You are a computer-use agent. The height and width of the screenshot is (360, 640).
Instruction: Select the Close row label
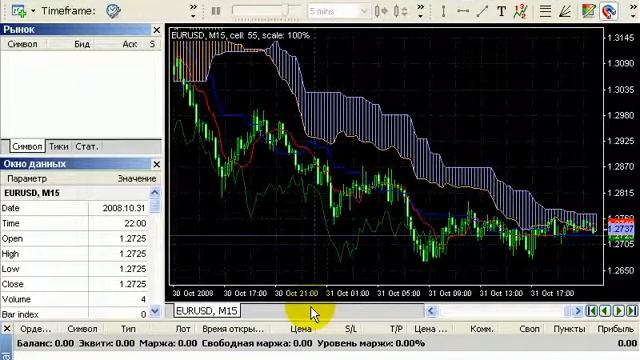(13, 284)
